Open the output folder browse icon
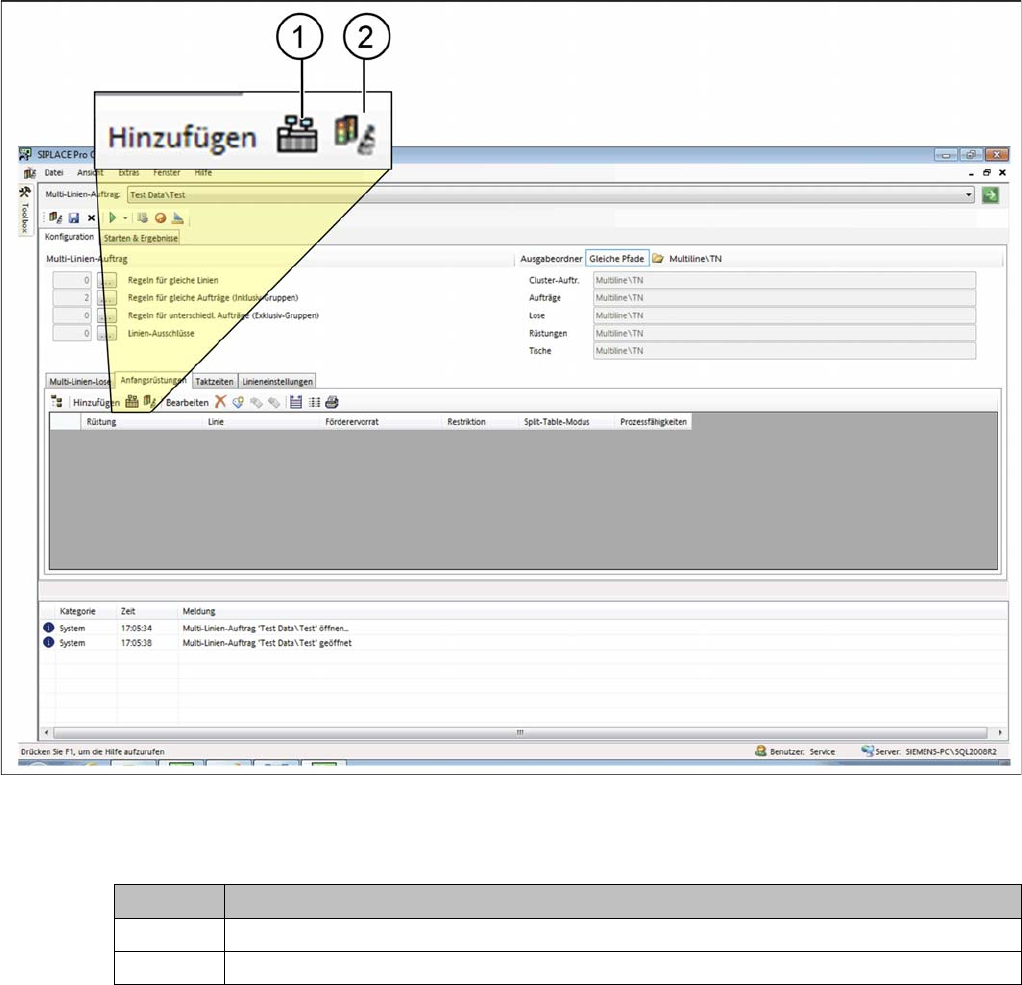 coord(658,258)
